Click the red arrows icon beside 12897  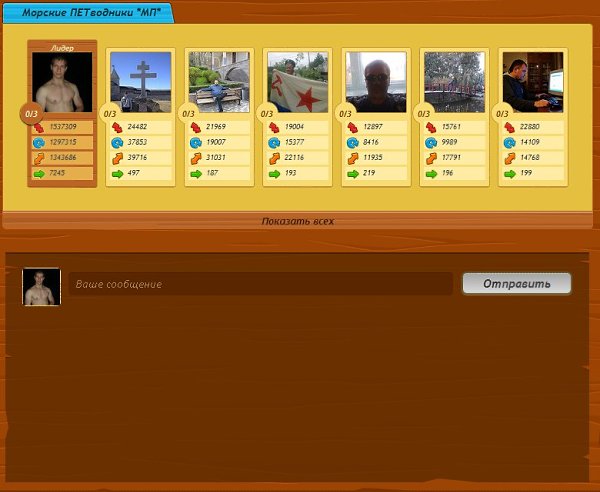pos(352,127)
